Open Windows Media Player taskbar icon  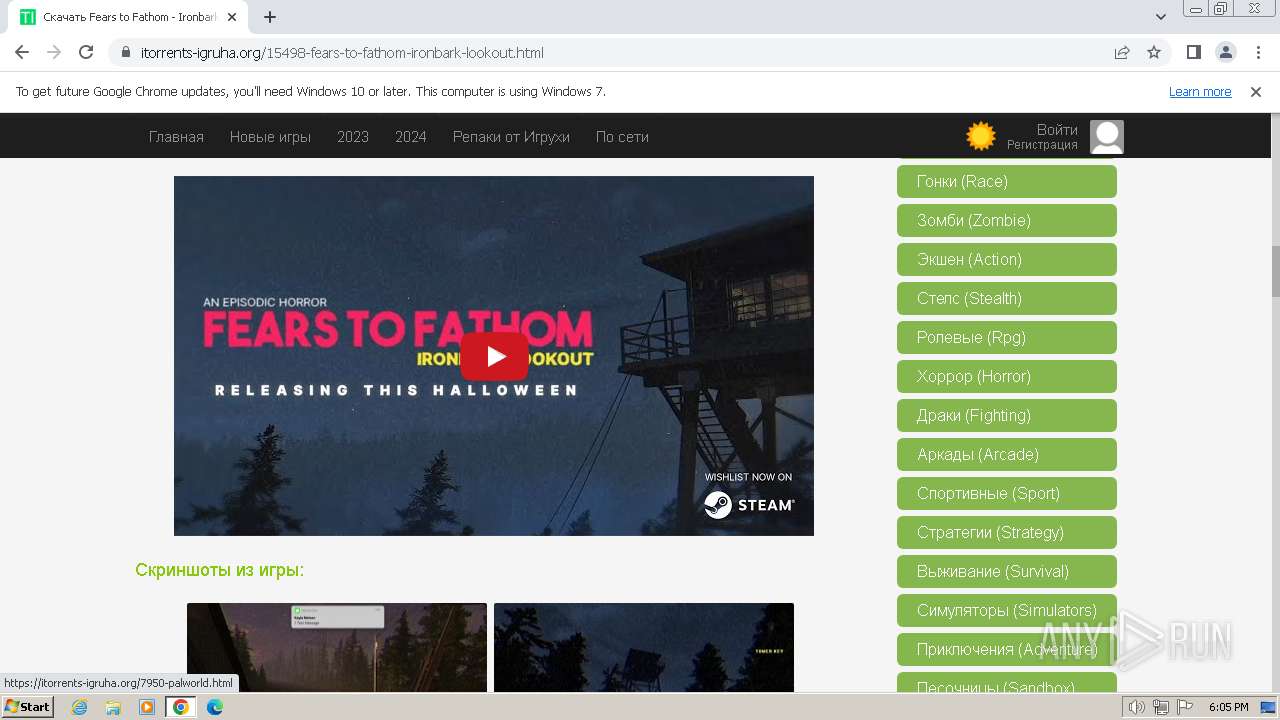(147, 707)
